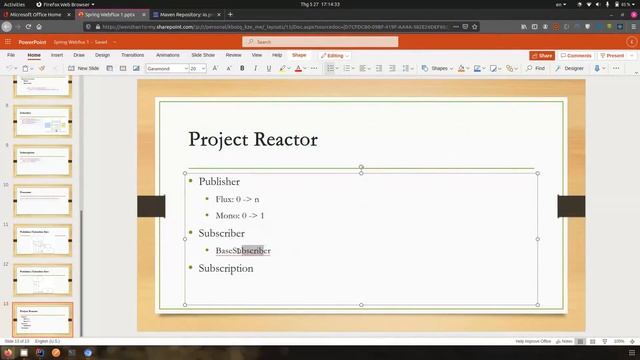
Task: Click the Share button
Action: pyautogui.click(x=542, y=56)
